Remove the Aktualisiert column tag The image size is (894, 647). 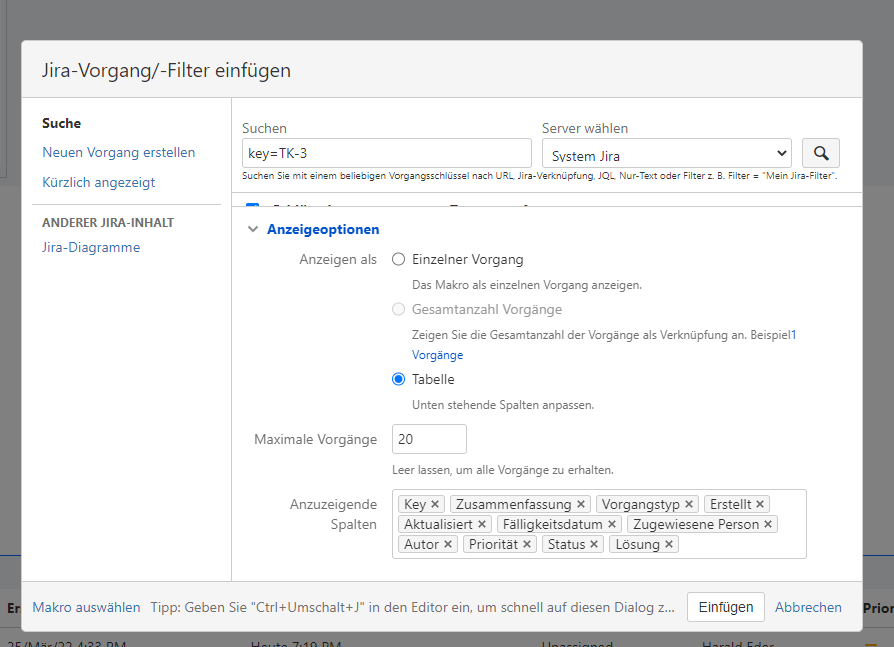[482, 524]
